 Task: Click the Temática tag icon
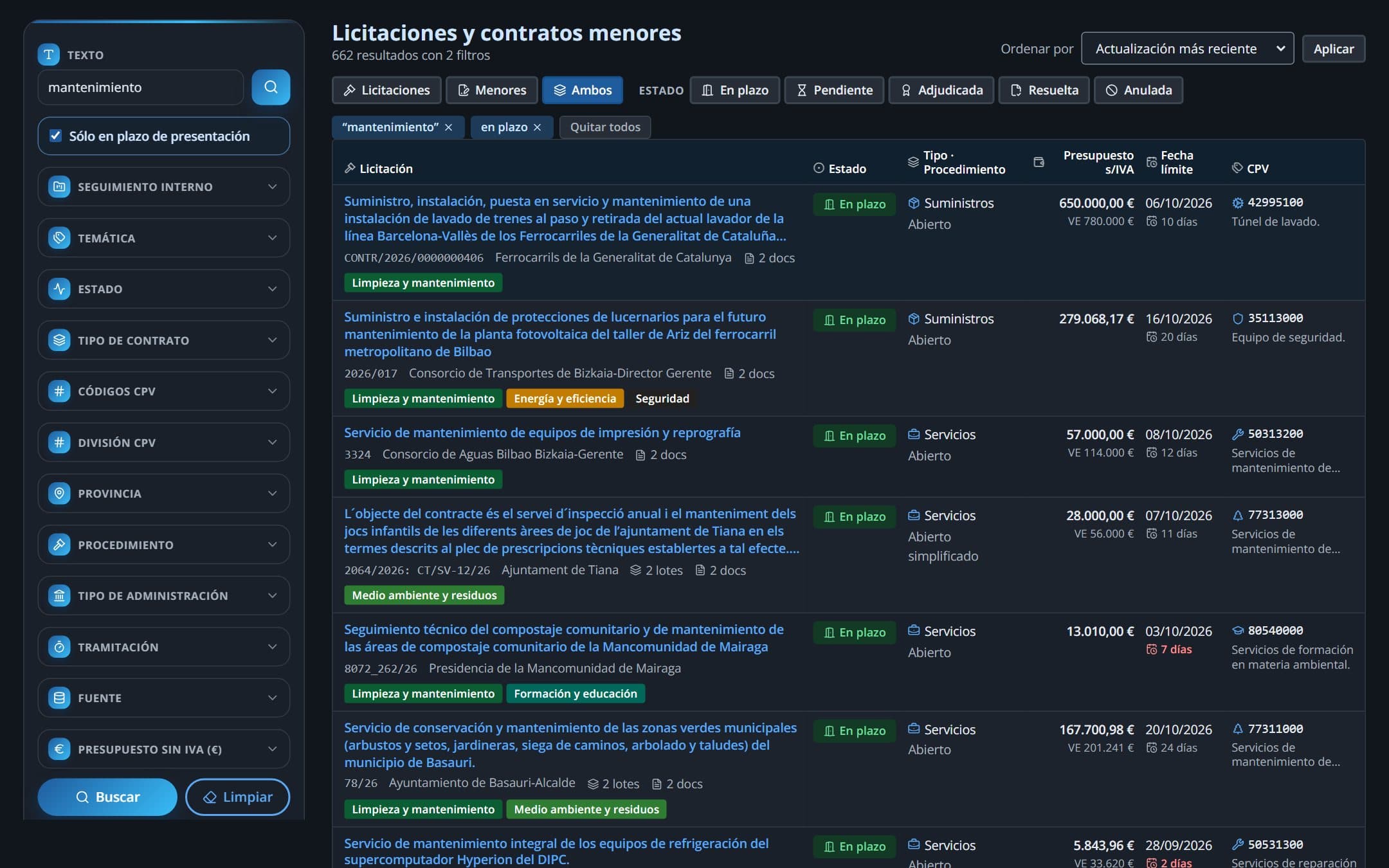coord(59,238)
